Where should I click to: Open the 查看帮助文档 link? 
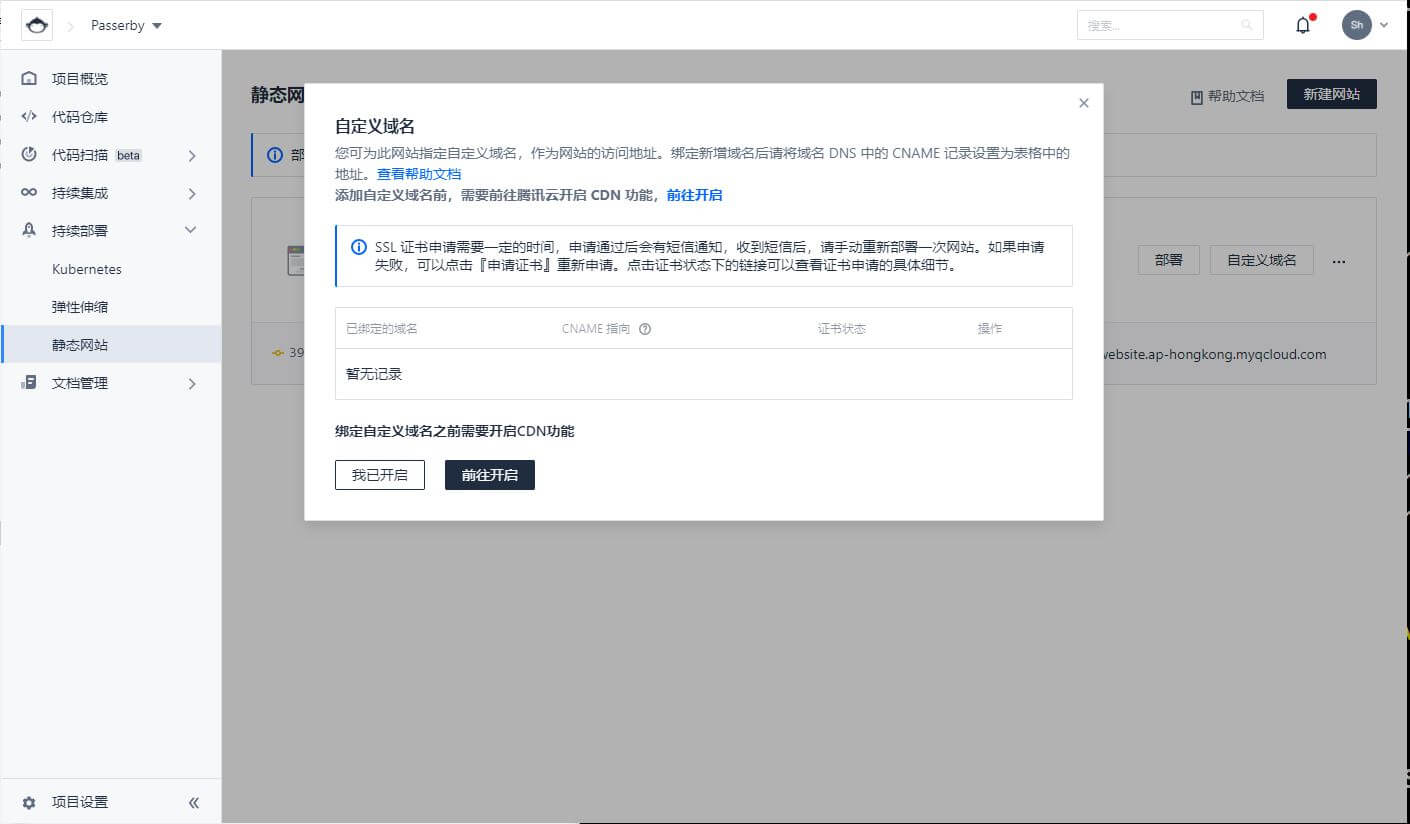[x=418, y=174]
